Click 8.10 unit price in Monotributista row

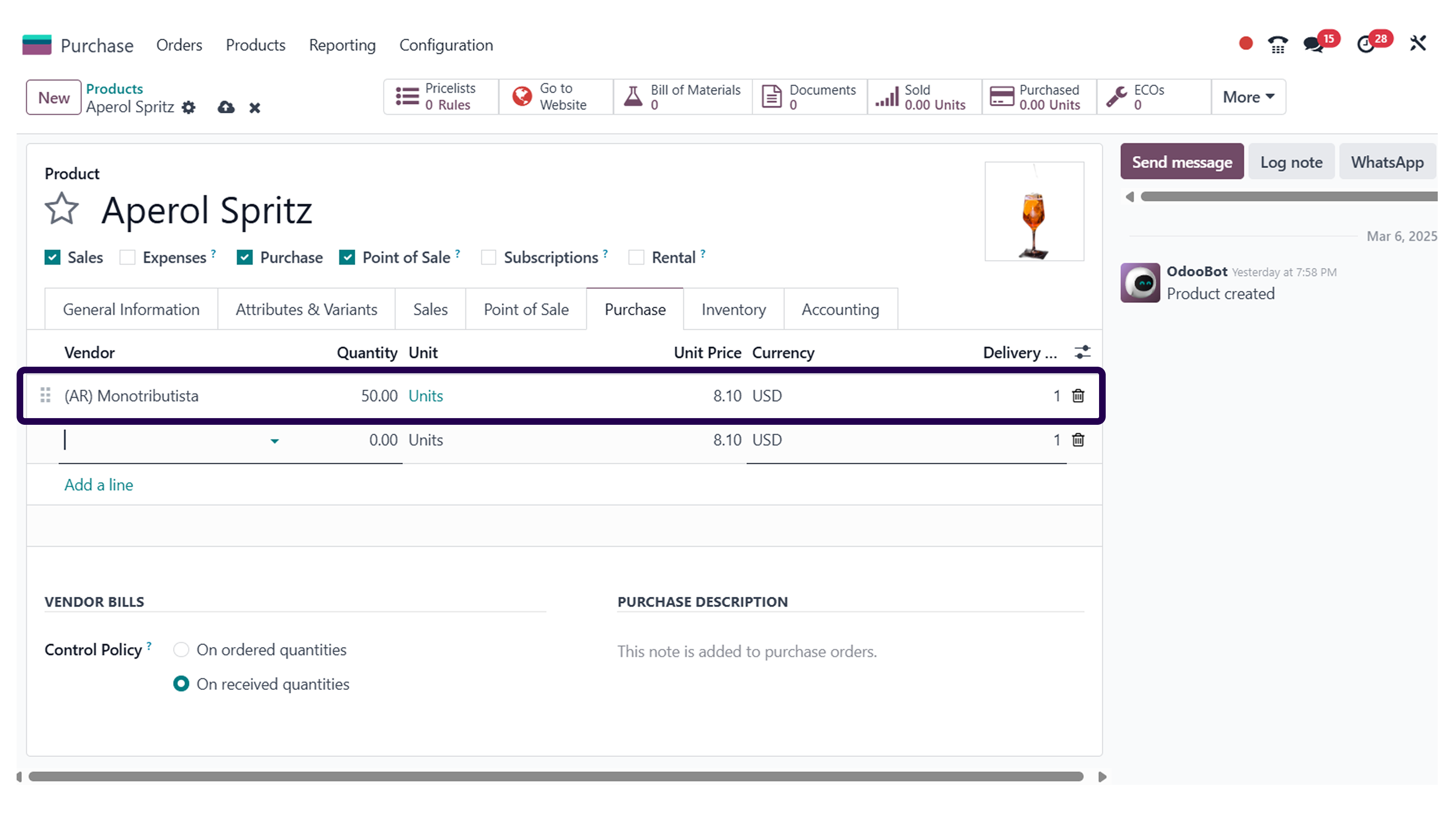pos(727,396)
